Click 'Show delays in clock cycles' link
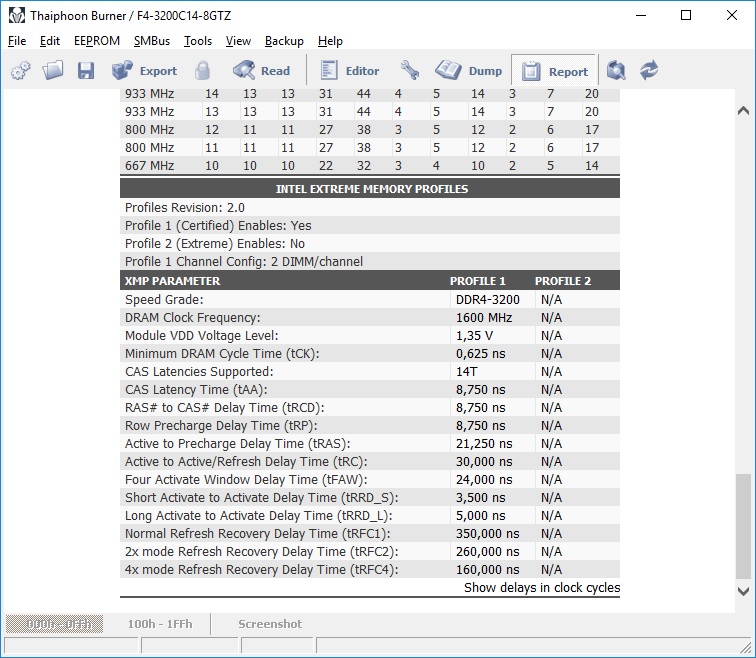The image size is (756, 658). [542, 588]
